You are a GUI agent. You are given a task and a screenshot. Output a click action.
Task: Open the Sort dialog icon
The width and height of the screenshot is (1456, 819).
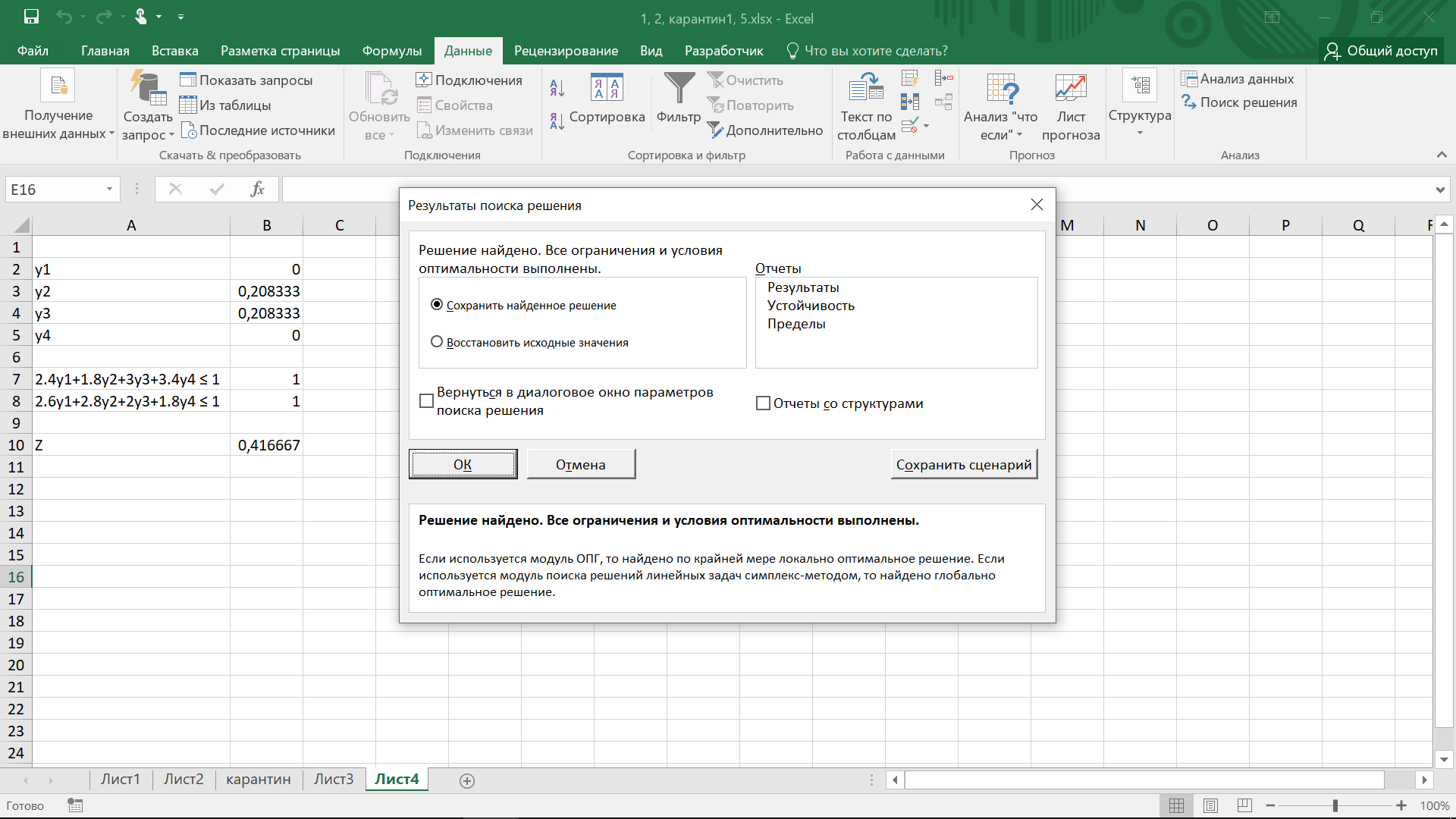point(607,89)
